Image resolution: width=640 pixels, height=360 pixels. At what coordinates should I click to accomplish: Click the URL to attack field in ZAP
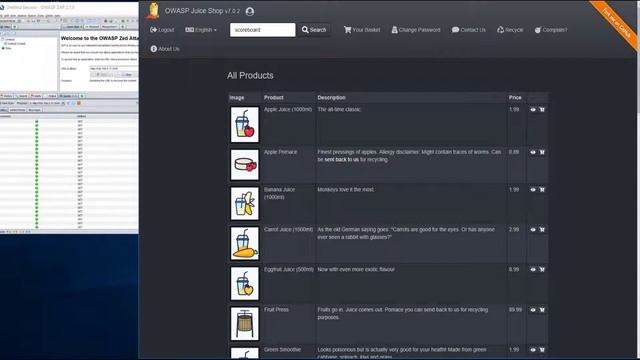pos(113,69)
